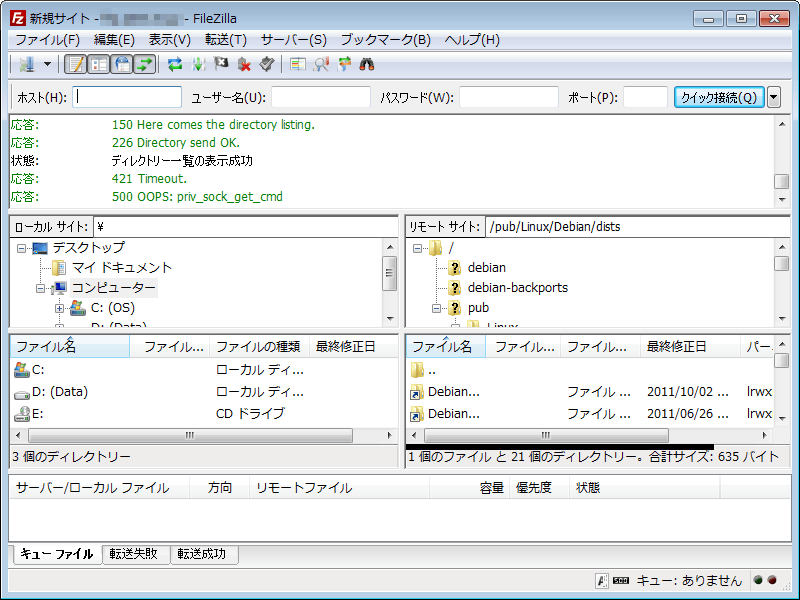Select debian-backports in remote tree
The image size is (800, 600).
pyautogui.click(x=517, y=288)
